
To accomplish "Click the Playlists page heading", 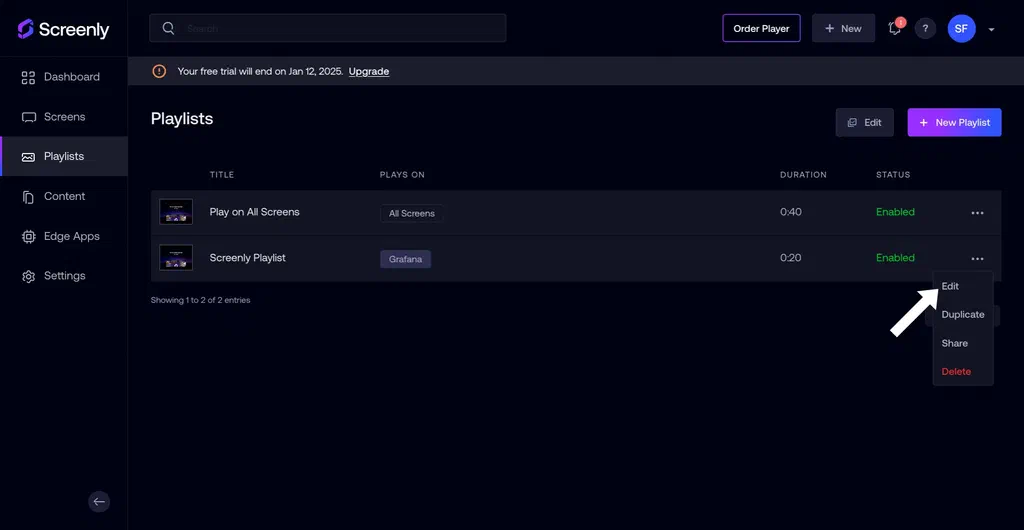I will (182, 119).
